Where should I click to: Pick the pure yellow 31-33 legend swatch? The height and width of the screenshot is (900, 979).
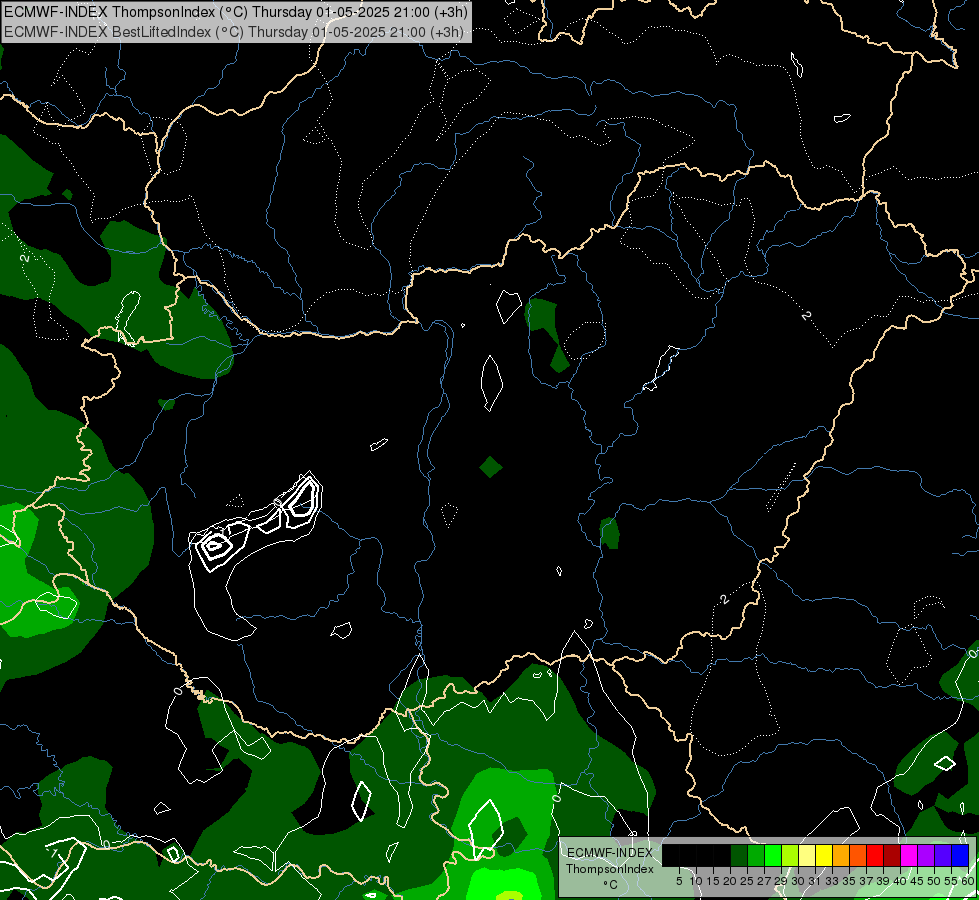click(x=824, y=855)
